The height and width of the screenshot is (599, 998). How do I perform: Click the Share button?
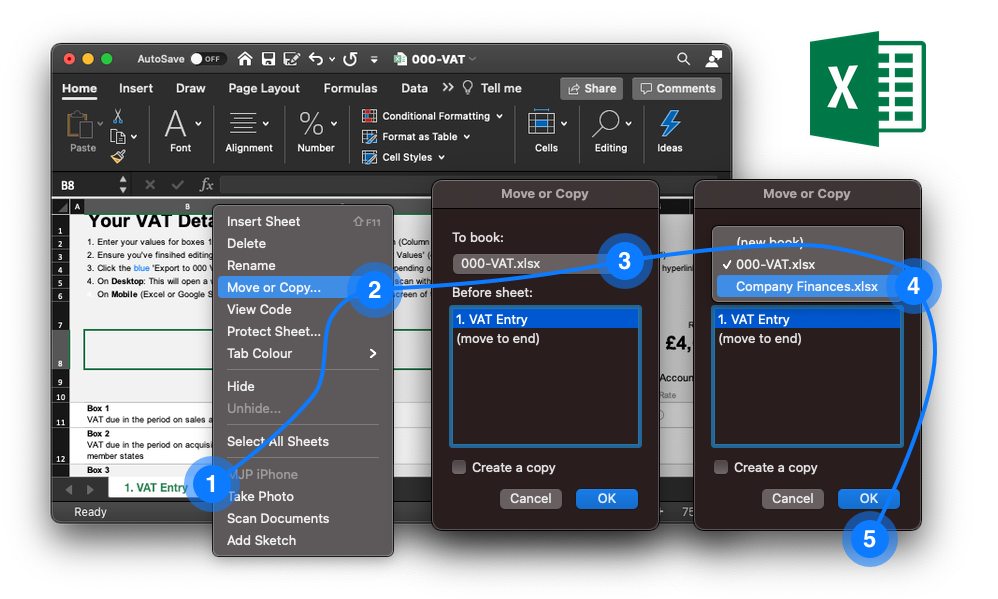[592, 88]
